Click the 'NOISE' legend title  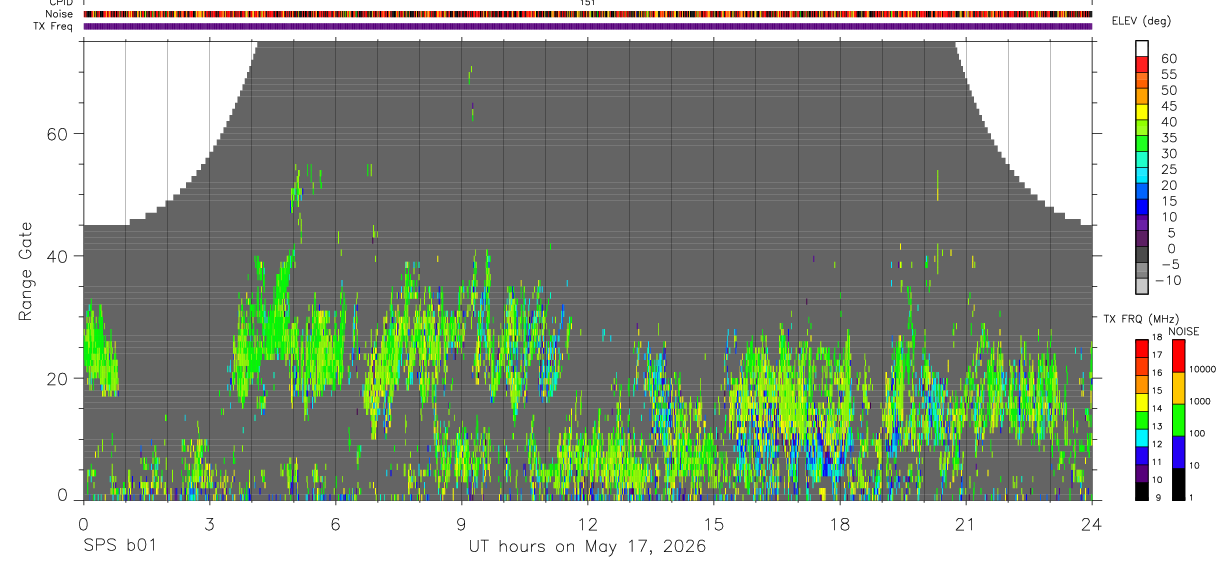pos(1183,331)
